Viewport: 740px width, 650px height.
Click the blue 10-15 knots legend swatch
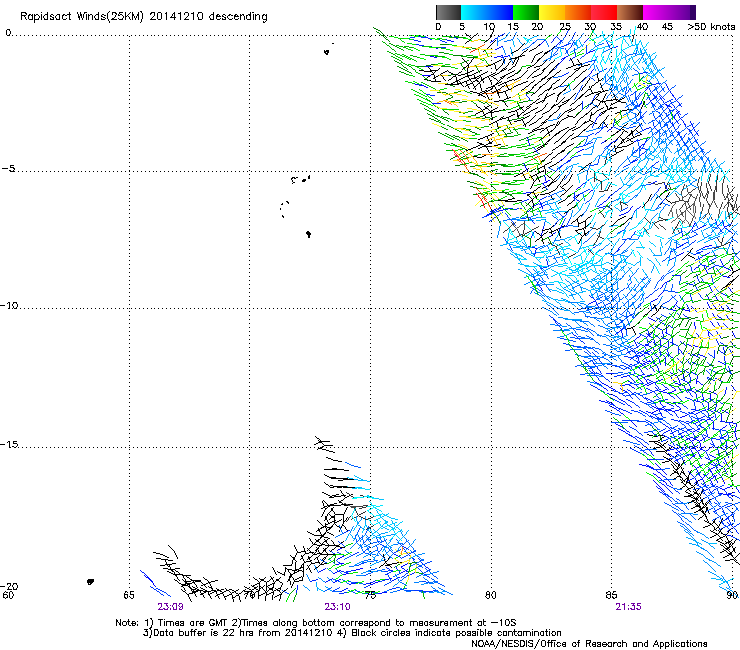pos(500,12)
